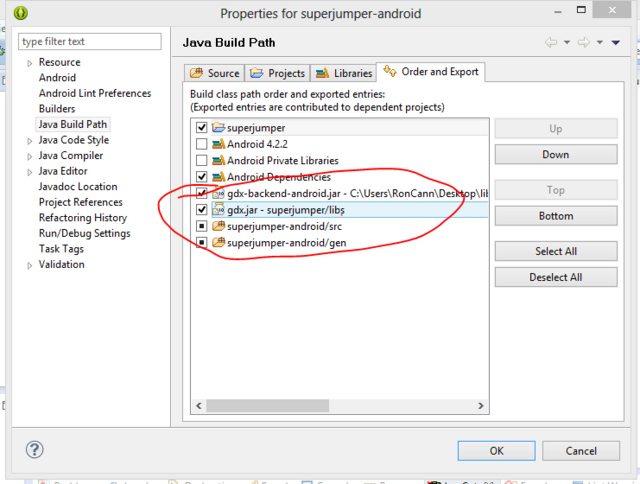
Task: Click the Eclipse logo in title bar
Action: pyautogui.click(x=21, y=13)
